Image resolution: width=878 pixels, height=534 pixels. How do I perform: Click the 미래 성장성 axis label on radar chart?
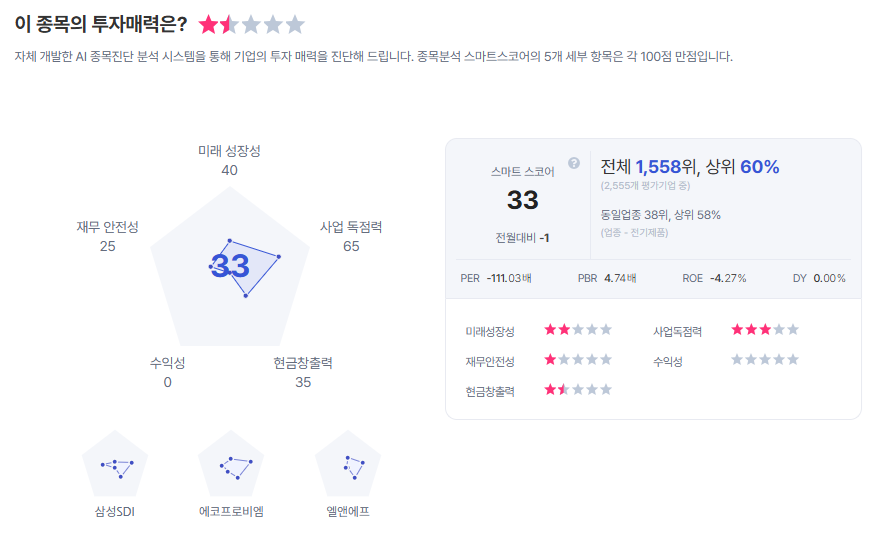point(229,150)
